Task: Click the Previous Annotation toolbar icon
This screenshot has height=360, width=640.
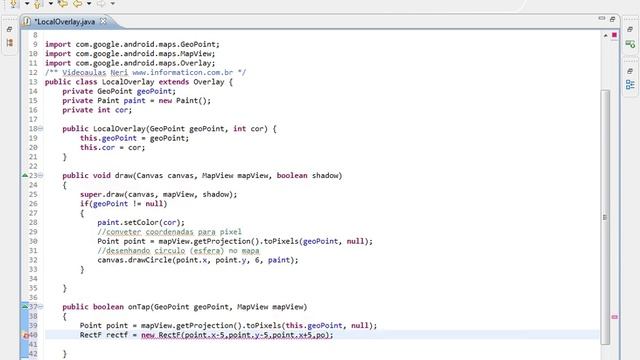Action: pos(38,4)
